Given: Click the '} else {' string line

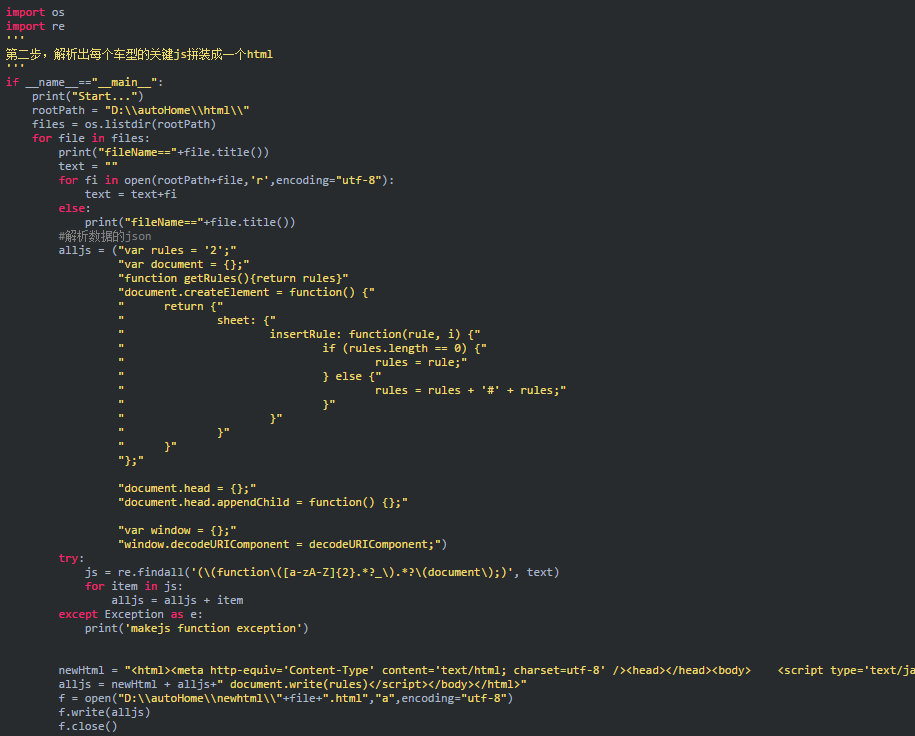Looking at the screenshot, I should 250,376.
